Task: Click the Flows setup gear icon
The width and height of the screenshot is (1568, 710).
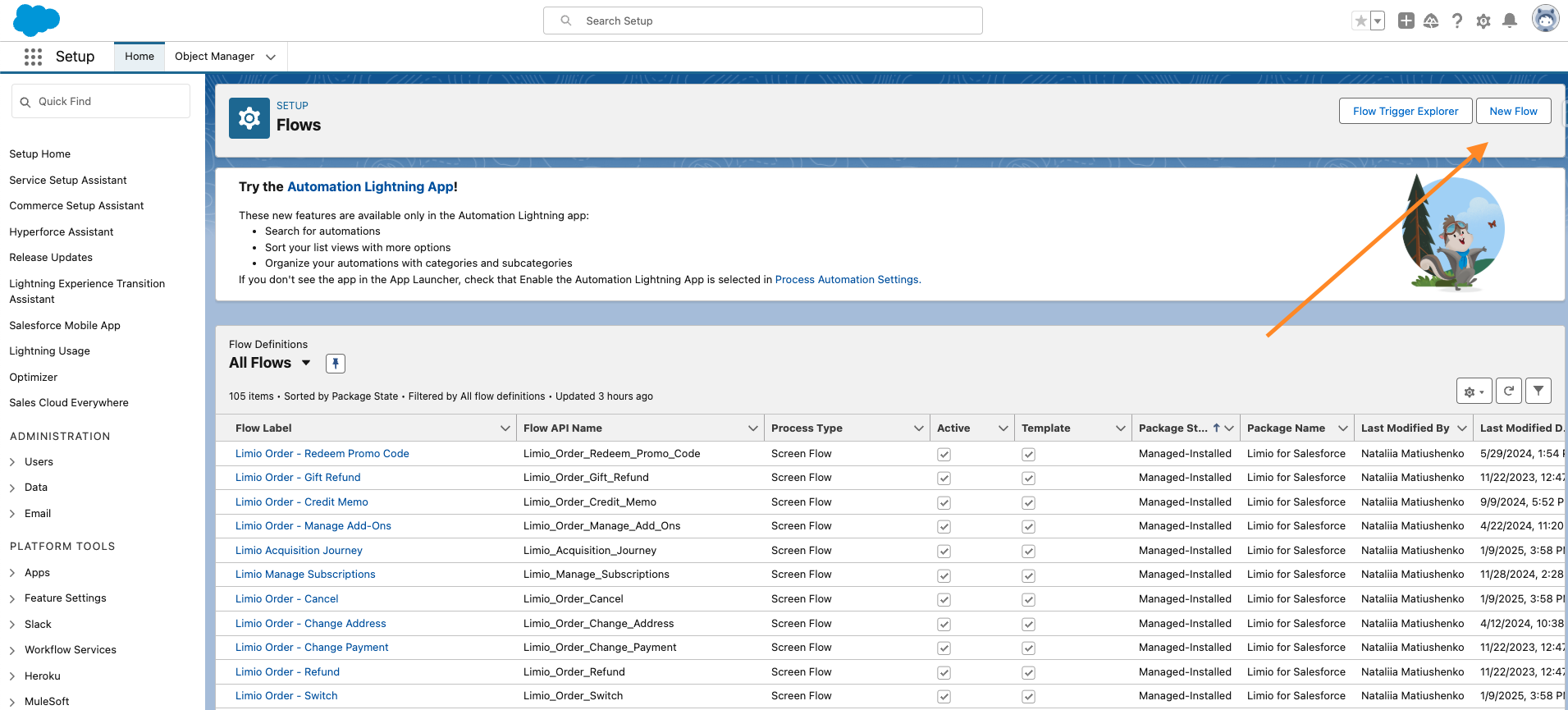Action: (249, 118)
